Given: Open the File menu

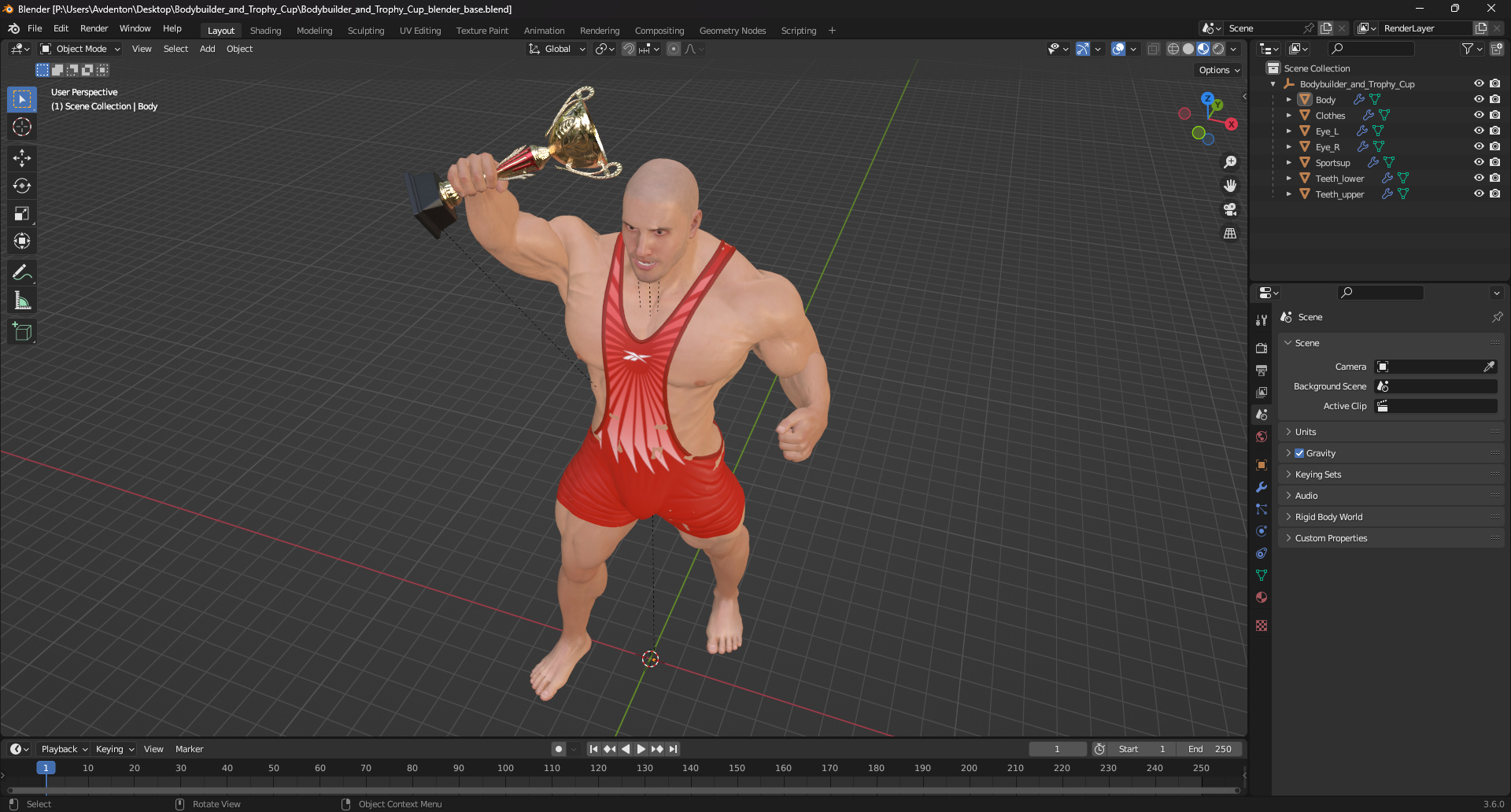Looking at the screenshot, I should [x=35, y=28].
